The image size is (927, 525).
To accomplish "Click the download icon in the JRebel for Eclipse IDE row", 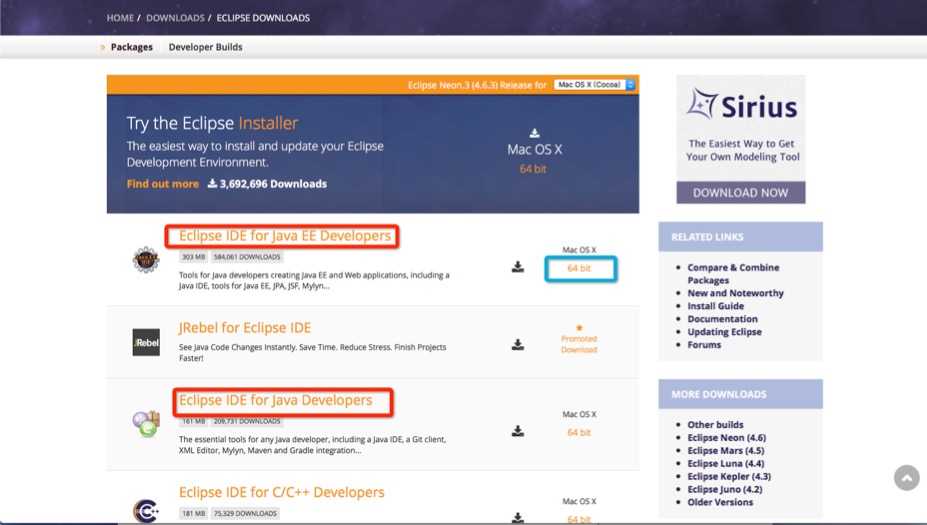I will (x=518, y=345).
